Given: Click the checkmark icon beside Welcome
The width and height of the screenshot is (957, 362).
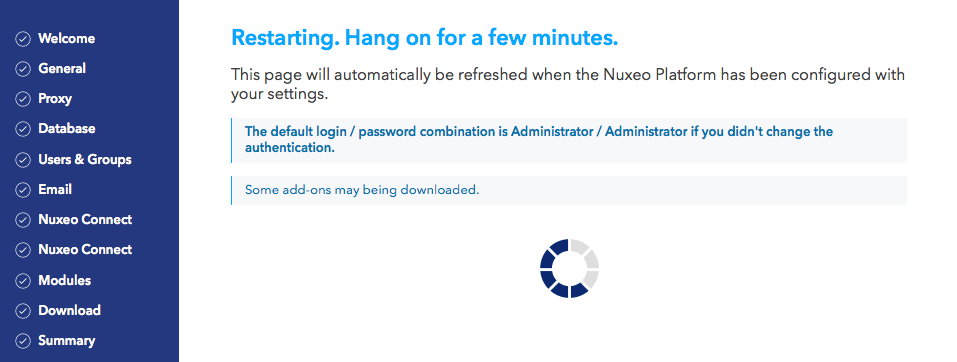Looking at the screenshot, I should tap(23, 39).
